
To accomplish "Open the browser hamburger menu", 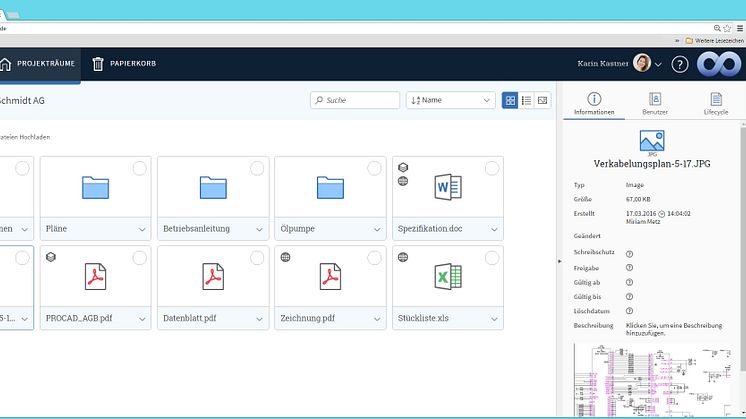I will [x=740, y=29].
